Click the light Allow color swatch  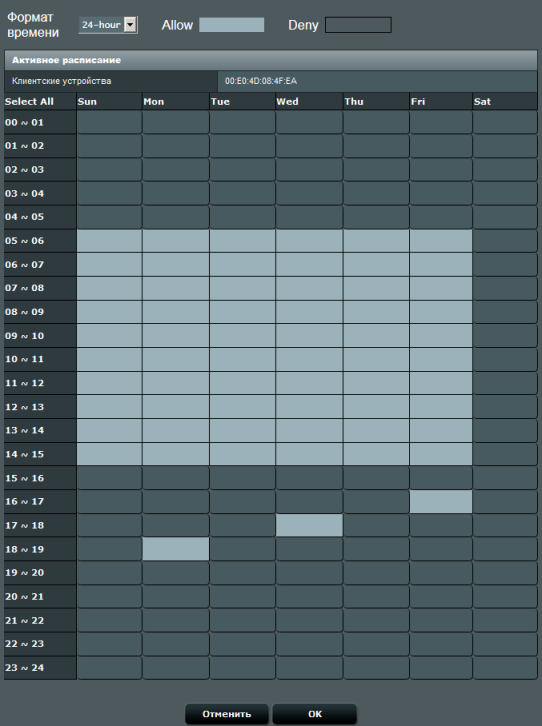coord(231,25)
